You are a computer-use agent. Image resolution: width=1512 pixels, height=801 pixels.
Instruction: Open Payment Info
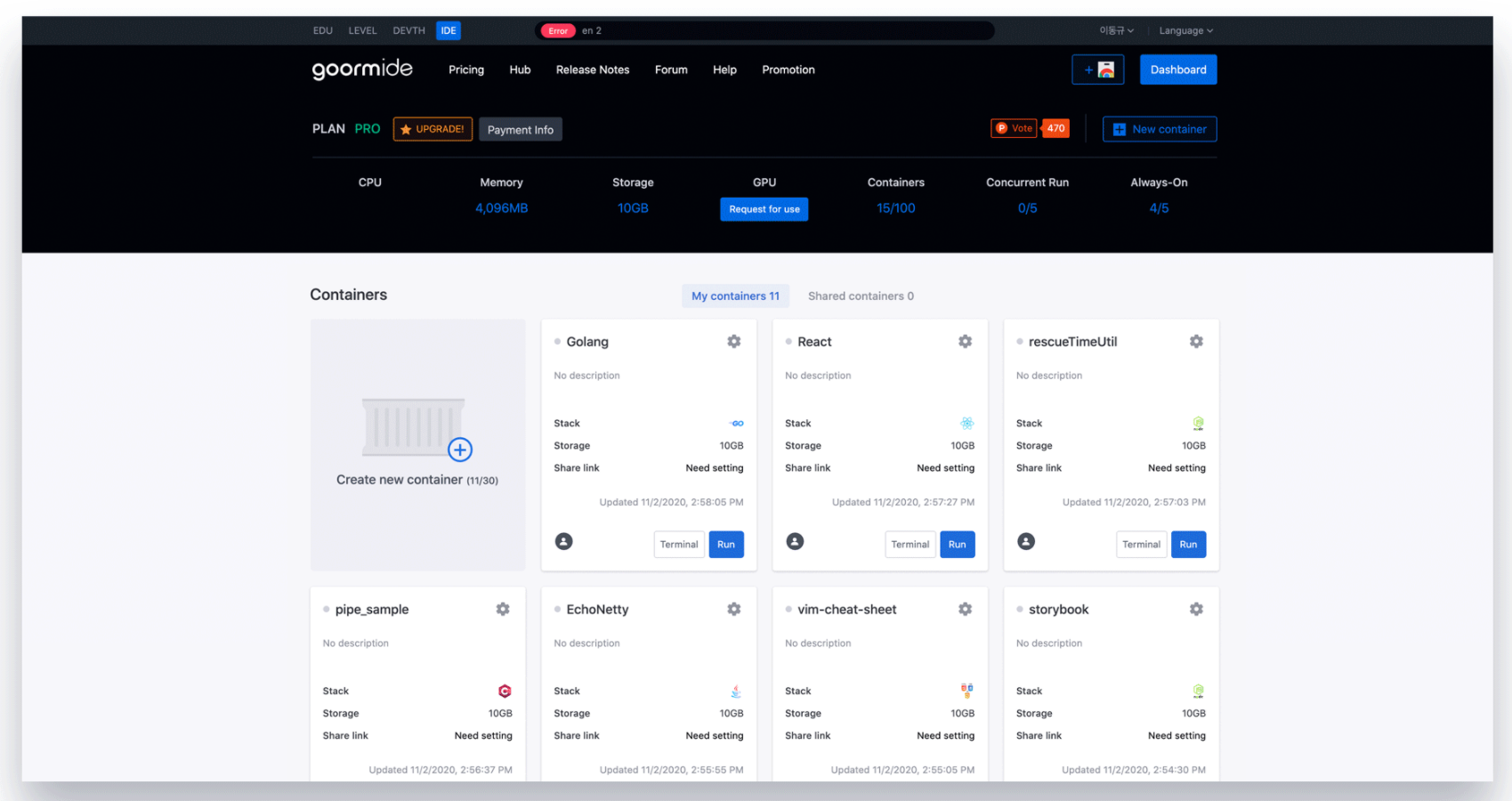tap(521, 130)
